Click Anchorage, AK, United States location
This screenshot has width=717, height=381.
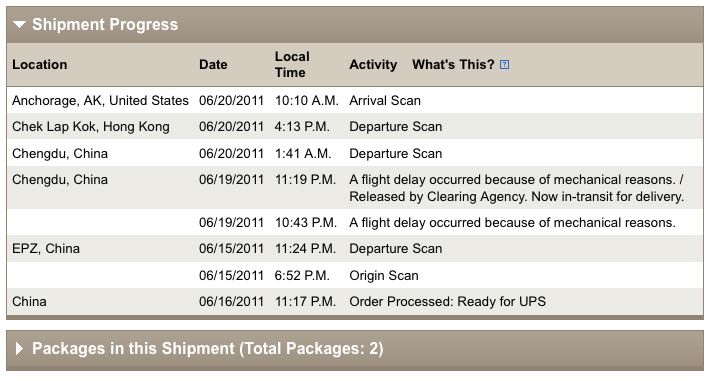[x=100, y=100]
